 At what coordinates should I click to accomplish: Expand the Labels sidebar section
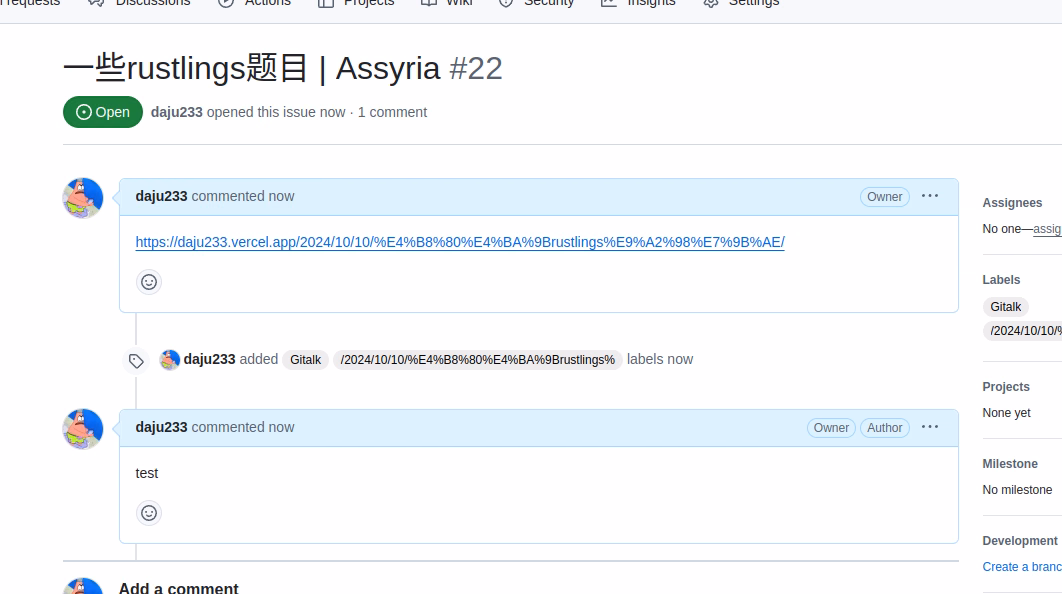click(1001, 280)
